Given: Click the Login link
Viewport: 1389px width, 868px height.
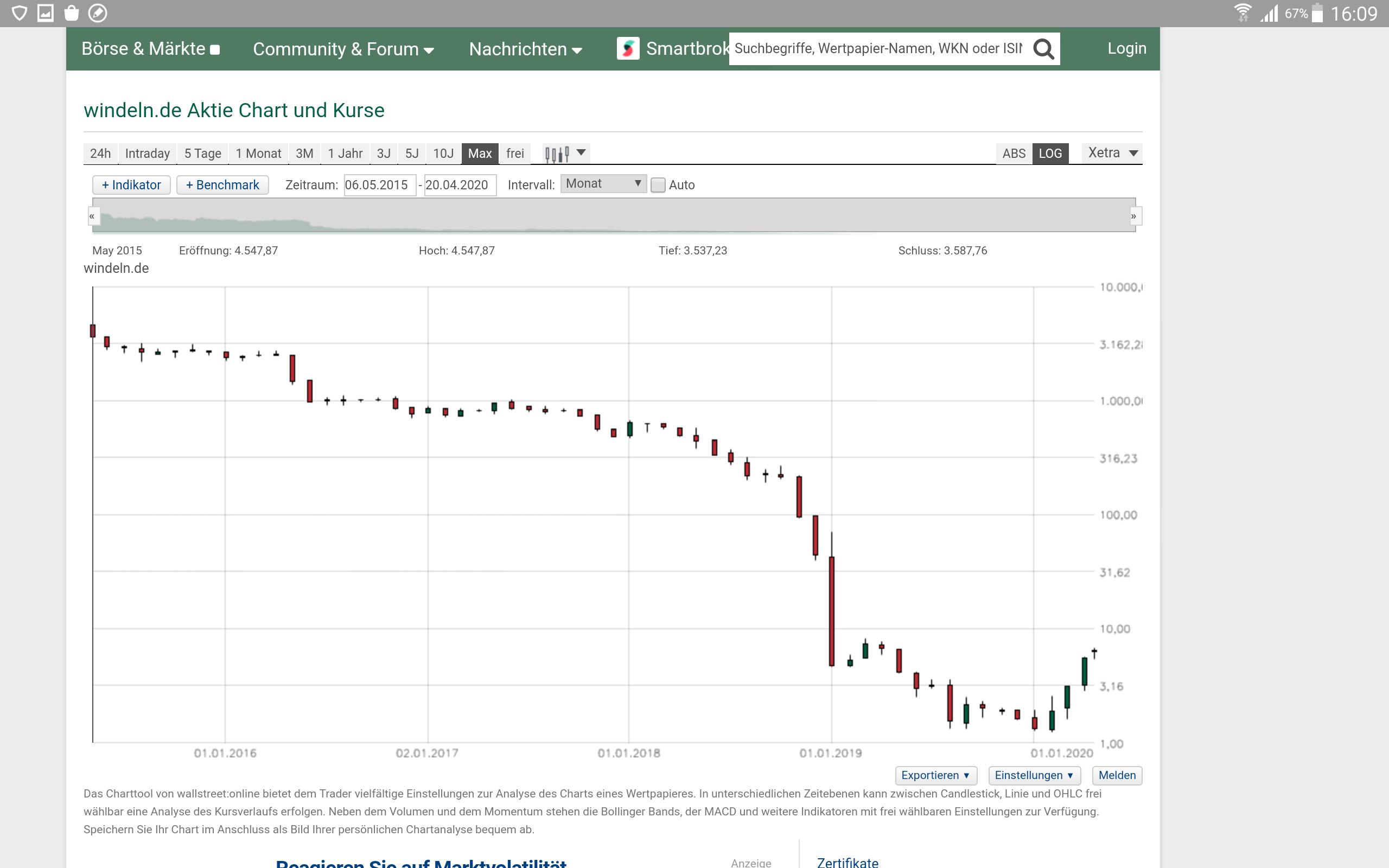Looking at the screenshot, I should pyautogui.click(x=1126, y=48).
